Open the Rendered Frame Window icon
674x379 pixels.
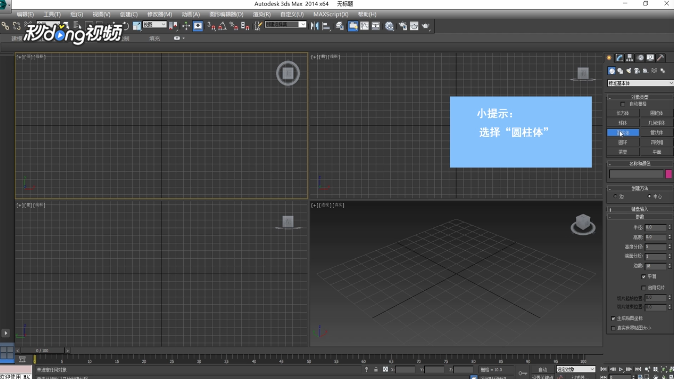(x=414, y=26)
